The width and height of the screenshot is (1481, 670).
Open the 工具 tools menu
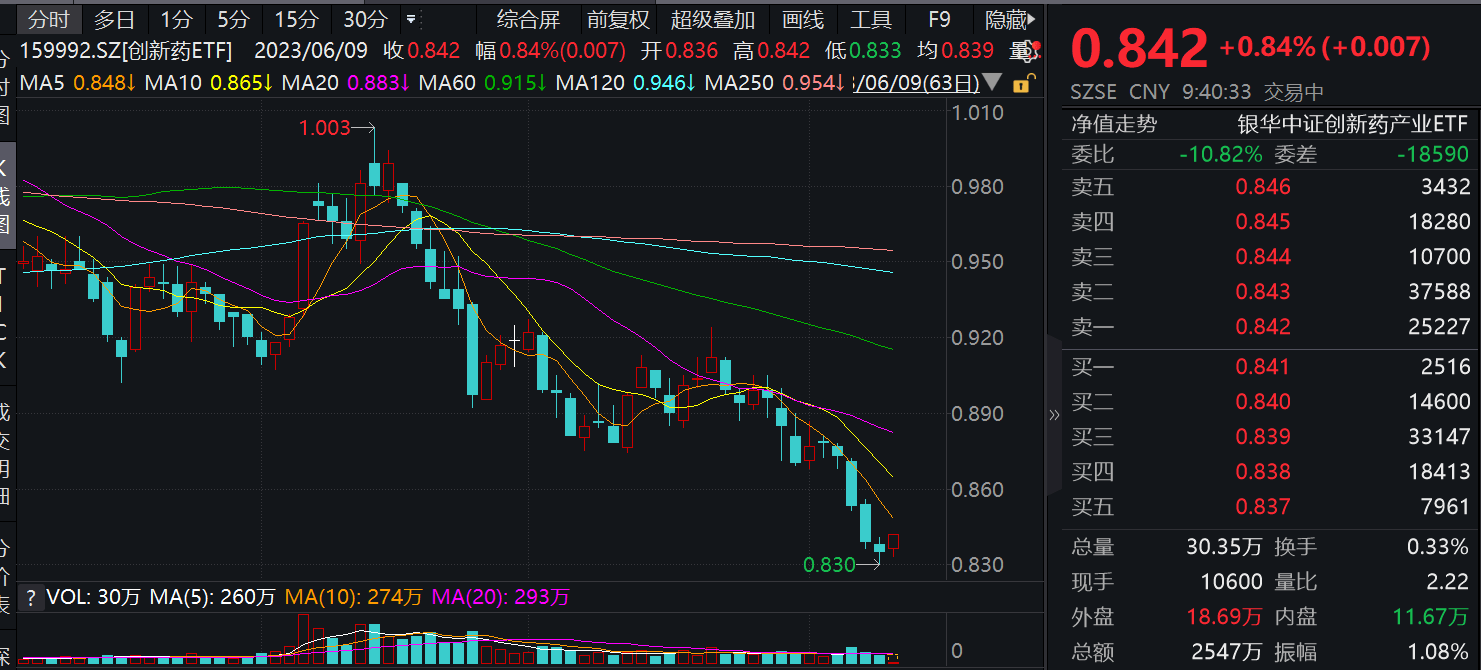pos(870,19)
